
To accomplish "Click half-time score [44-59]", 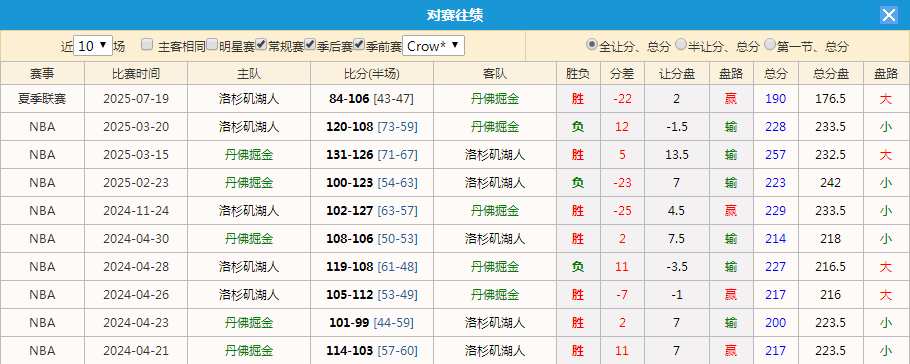I will coord(393,323).
